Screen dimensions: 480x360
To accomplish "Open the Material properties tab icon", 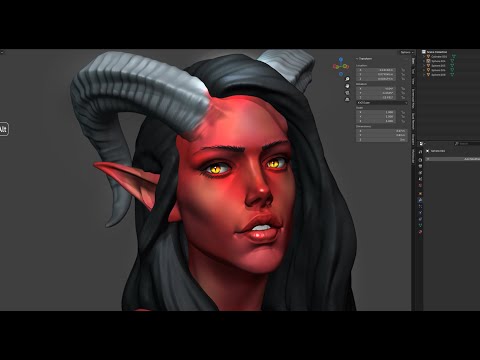I will click(x=420, y=232).
